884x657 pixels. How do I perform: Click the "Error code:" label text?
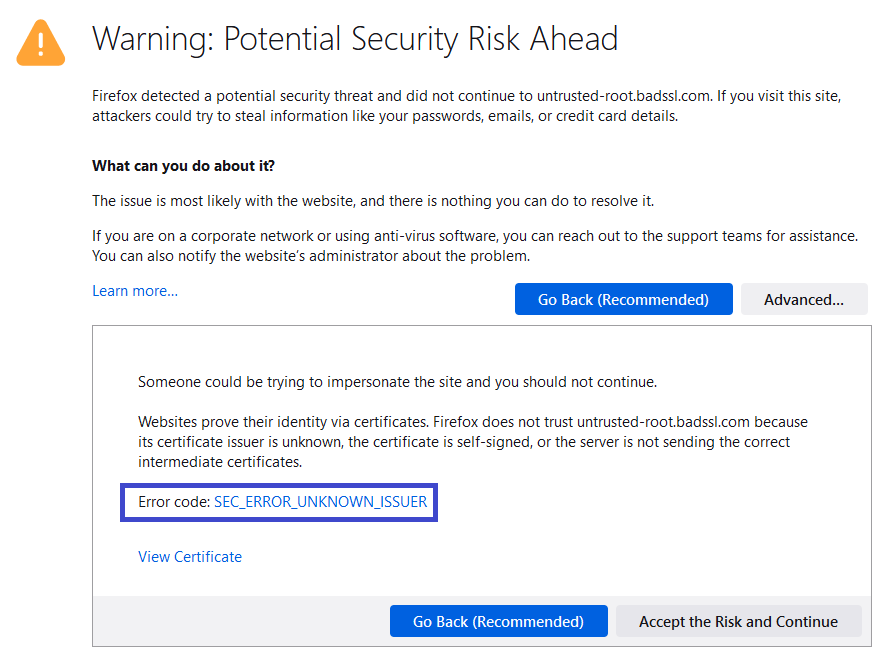tap(174, 502)
